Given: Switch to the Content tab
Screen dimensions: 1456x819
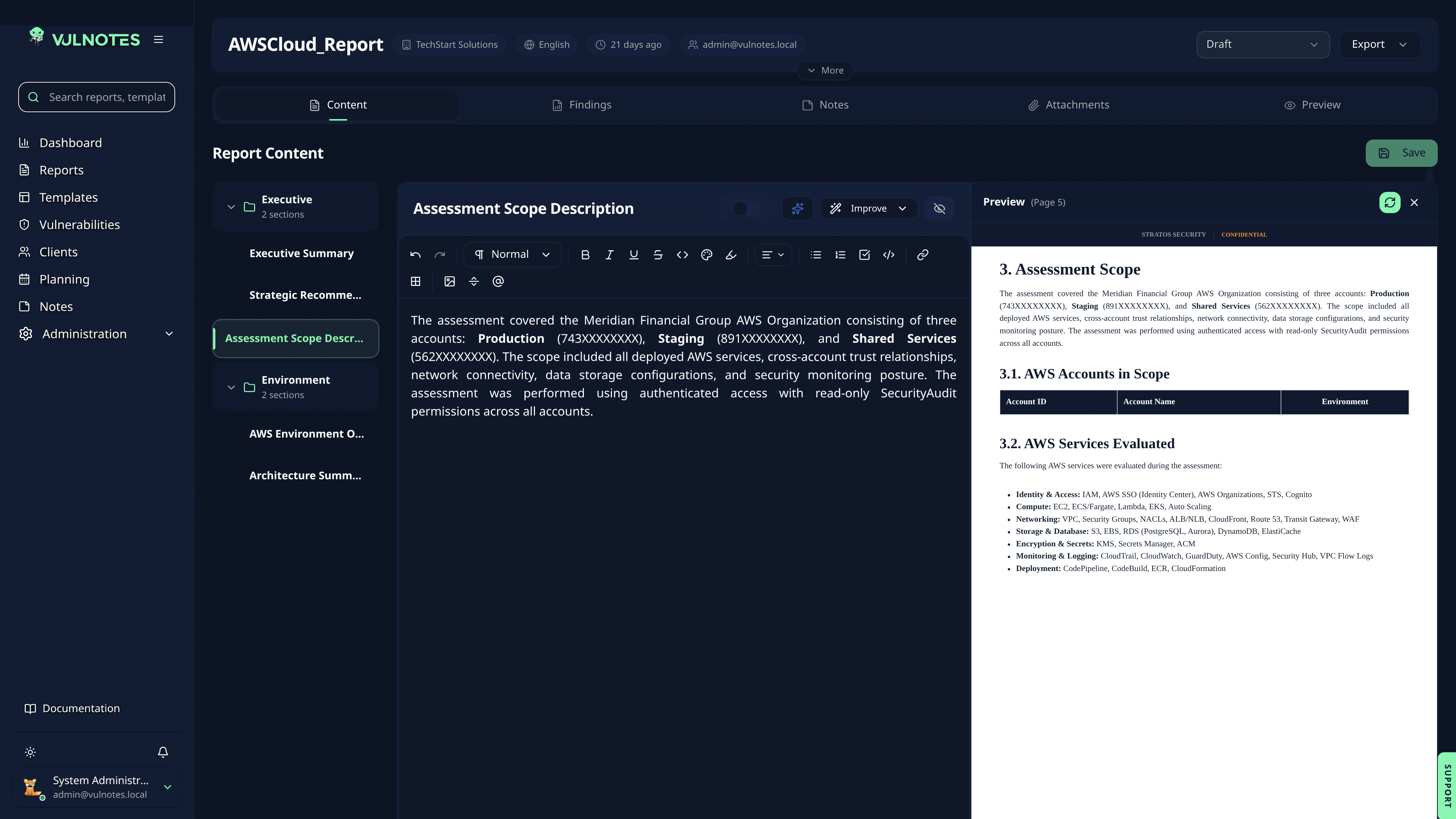Looking at the screenshot, I should click(x=338, y=105).
